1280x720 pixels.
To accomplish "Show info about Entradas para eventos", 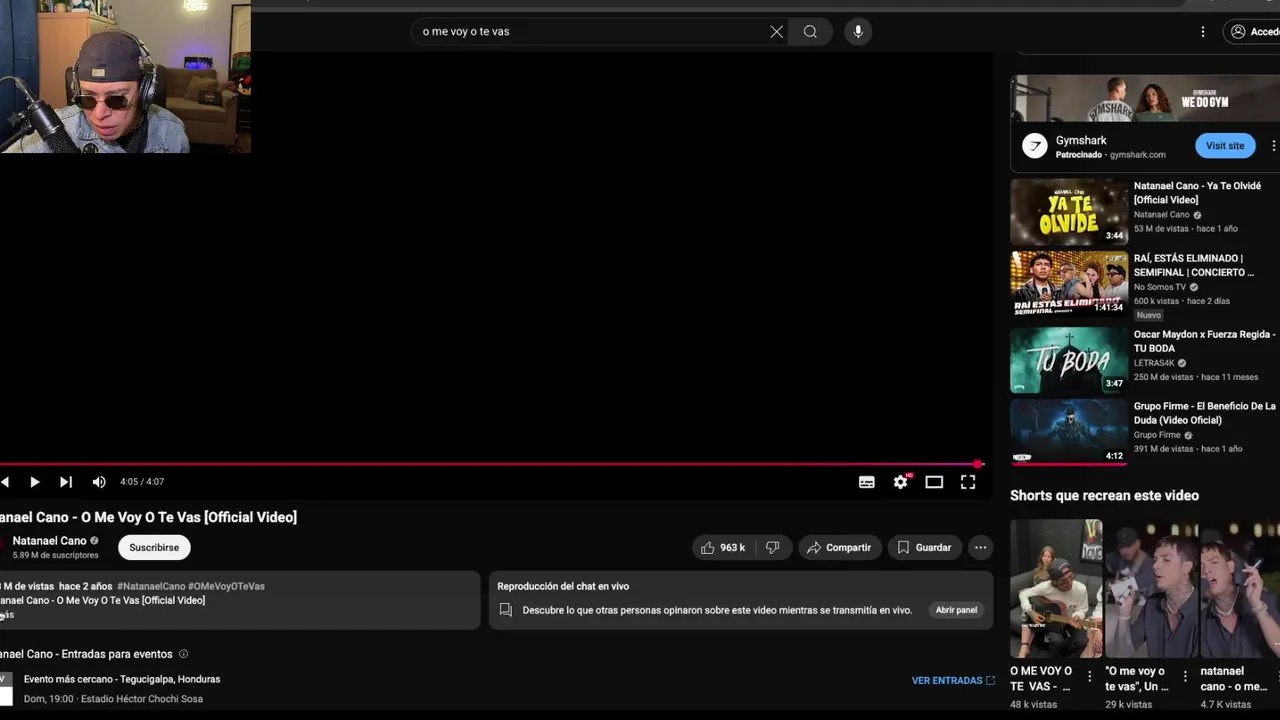I will pos(183,654).
